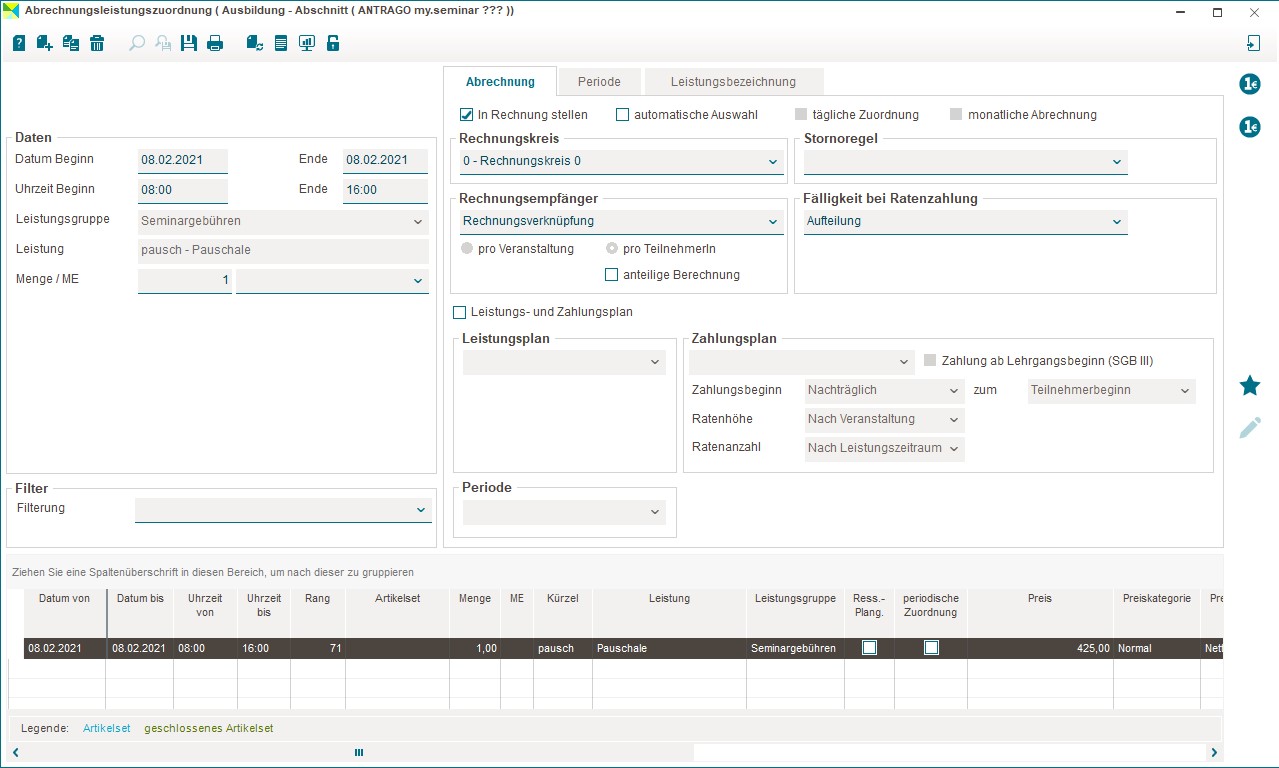Click the monitor chart icon
Screen dimensions: 1279x768
(307, 43)
